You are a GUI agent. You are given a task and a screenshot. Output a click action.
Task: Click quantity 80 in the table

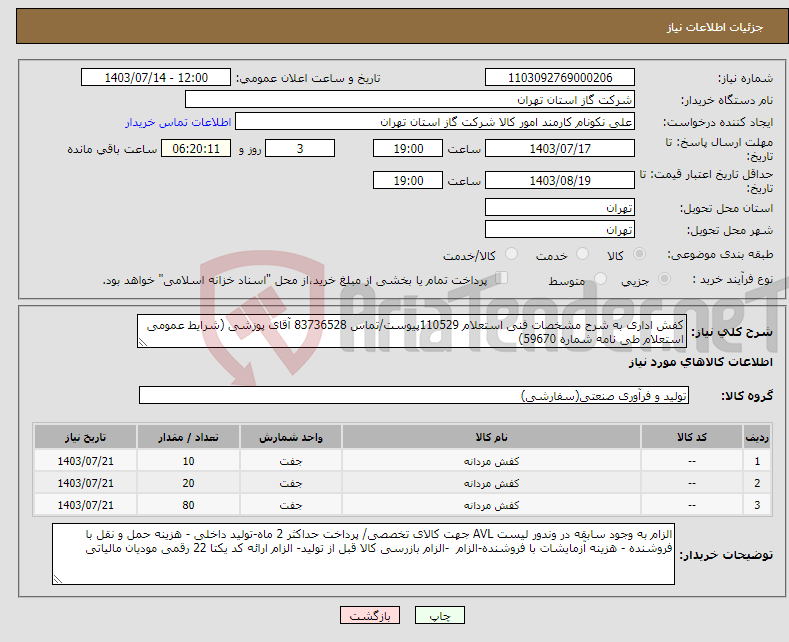pos(188,505)
